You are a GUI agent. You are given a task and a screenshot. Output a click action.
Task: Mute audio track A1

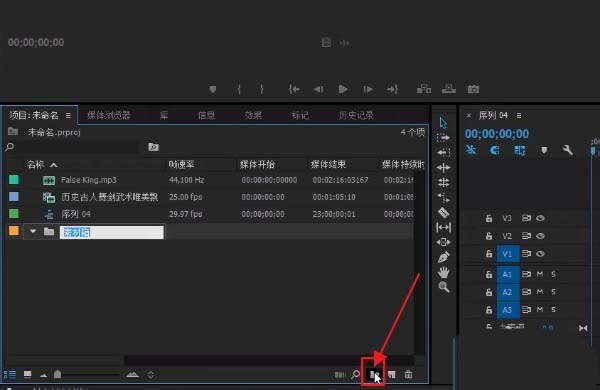(x=540, y=274)
